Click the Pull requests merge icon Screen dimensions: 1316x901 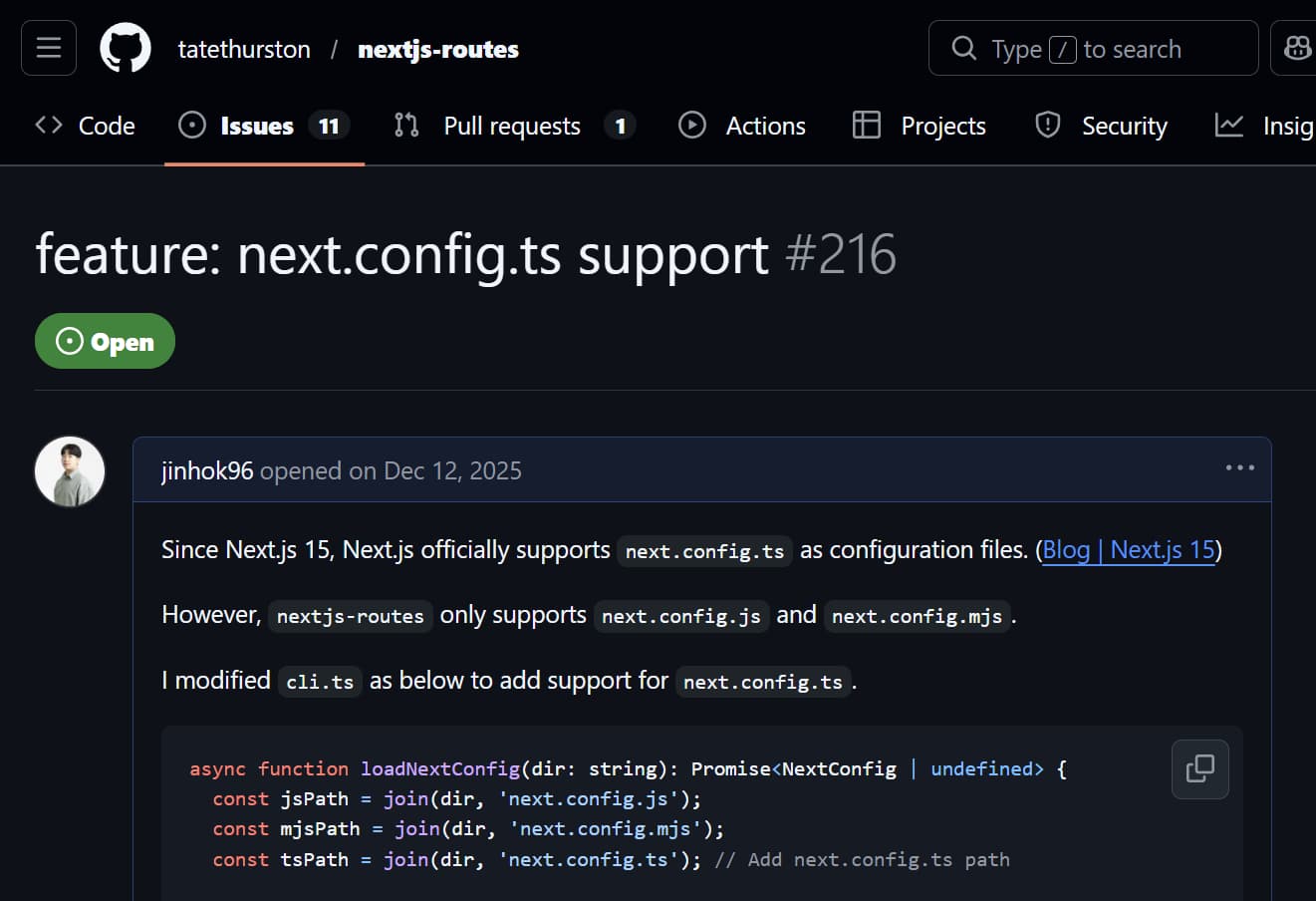point(406,125)
